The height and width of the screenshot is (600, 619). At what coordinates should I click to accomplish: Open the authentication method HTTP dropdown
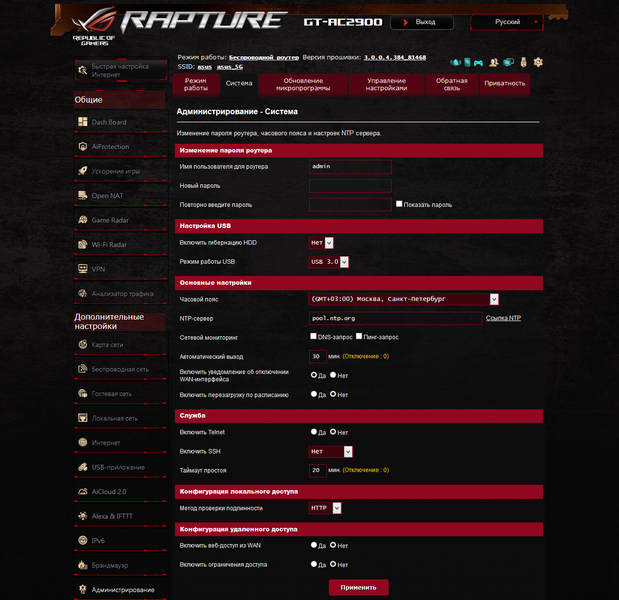[325, 508]
